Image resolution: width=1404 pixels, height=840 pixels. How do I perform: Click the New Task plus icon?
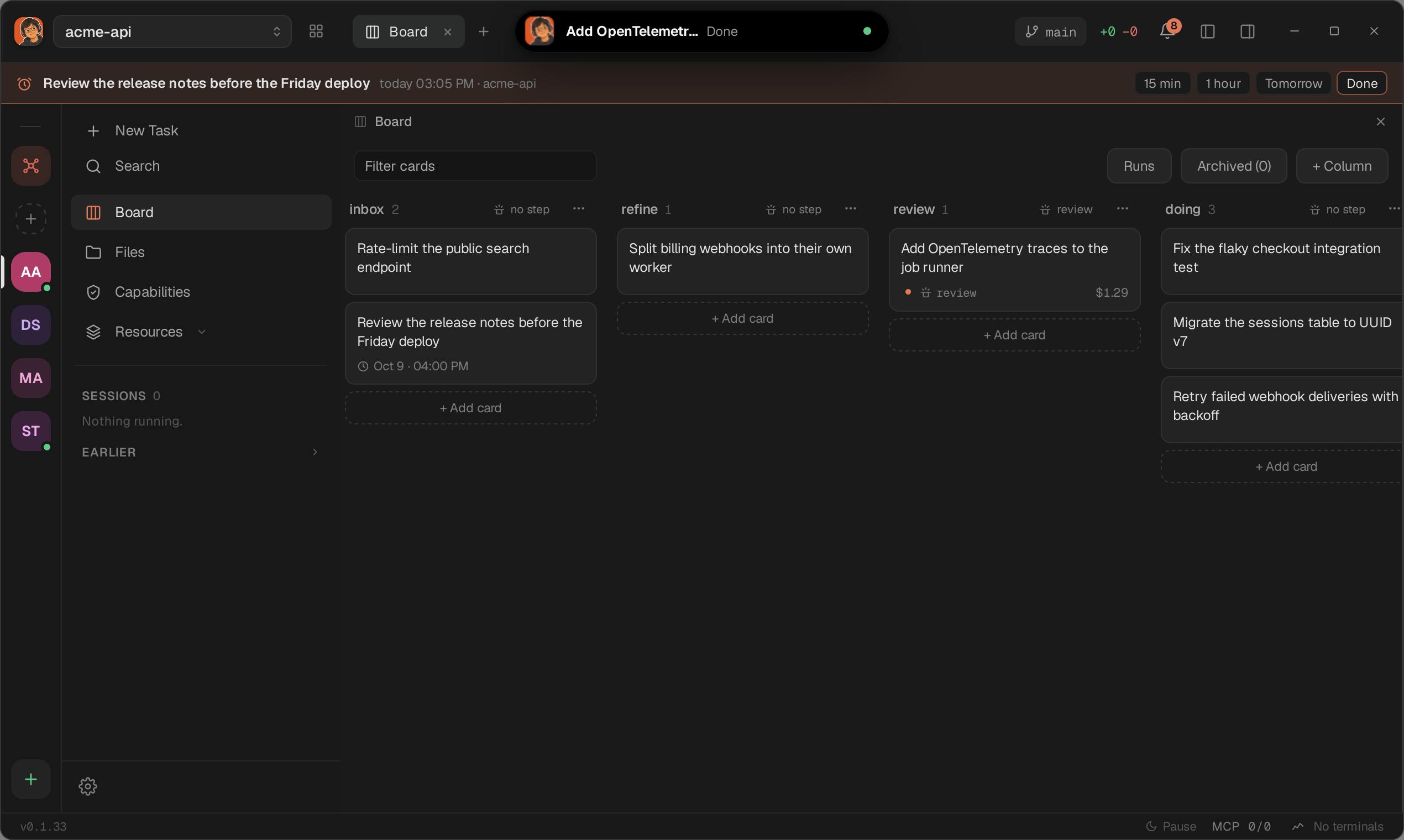tap(93, 131)
